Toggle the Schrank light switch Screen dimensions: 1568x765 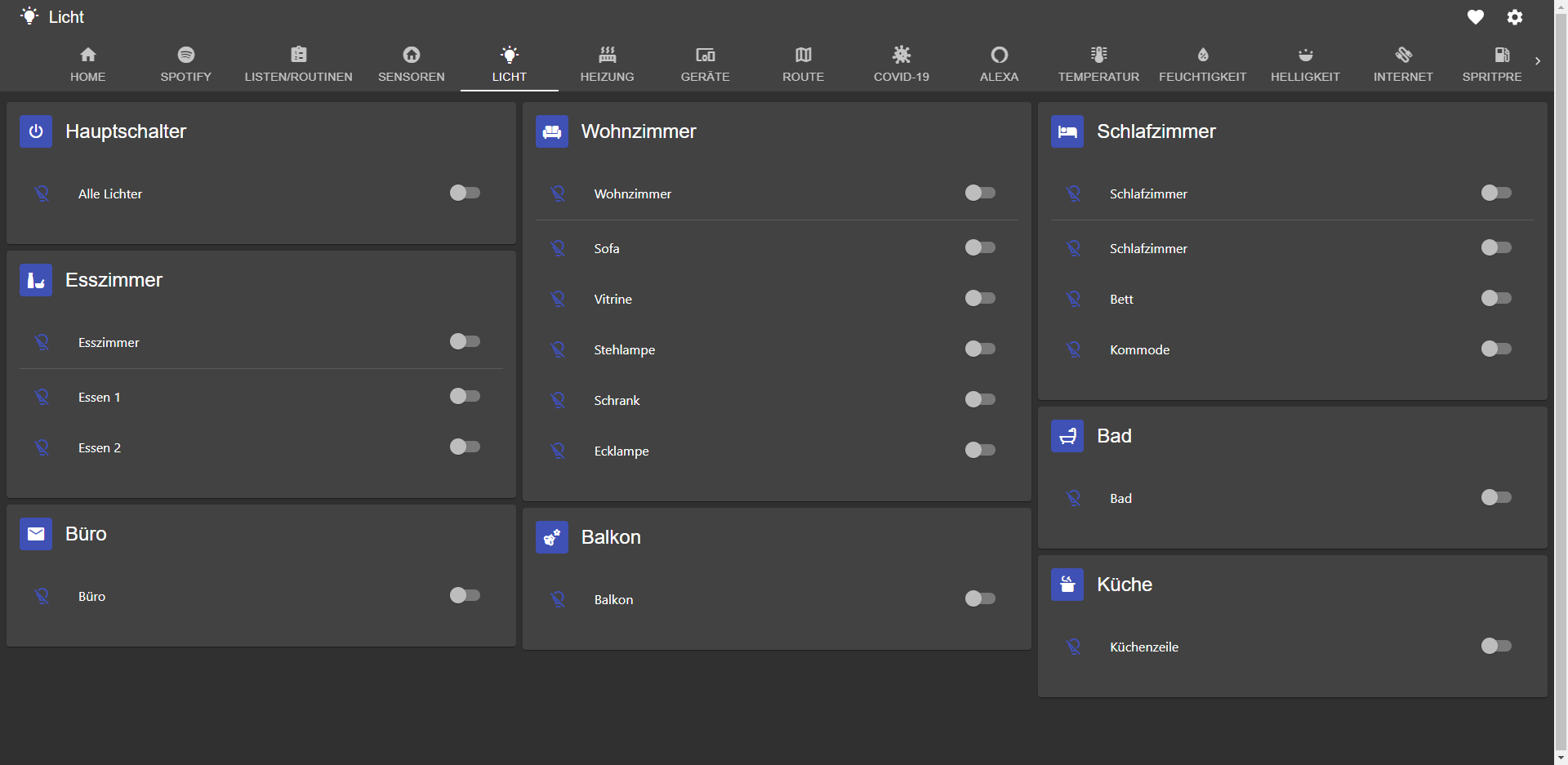tap(980, 399)
